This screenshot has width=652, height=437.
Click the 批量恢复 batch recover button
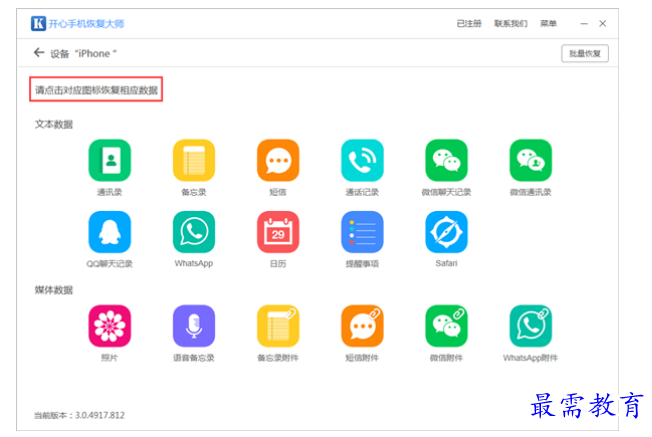(585, 53)
